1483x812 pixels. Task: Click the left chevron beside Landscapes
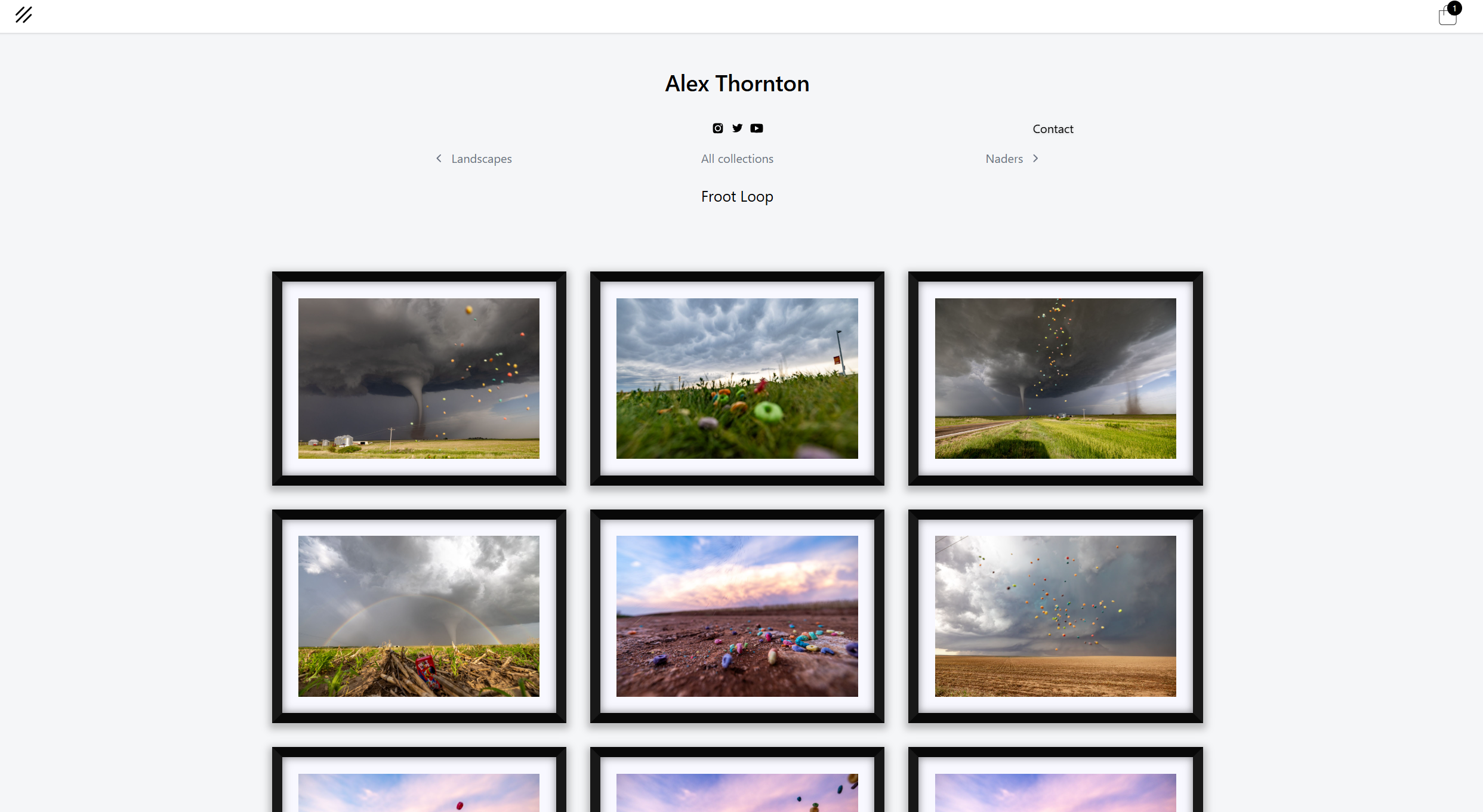(x=439, y=158)
